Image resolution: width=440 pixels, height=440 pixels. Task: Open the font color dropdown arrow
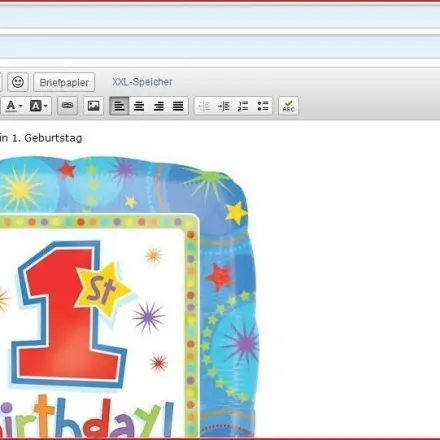[x=21, y=106]
